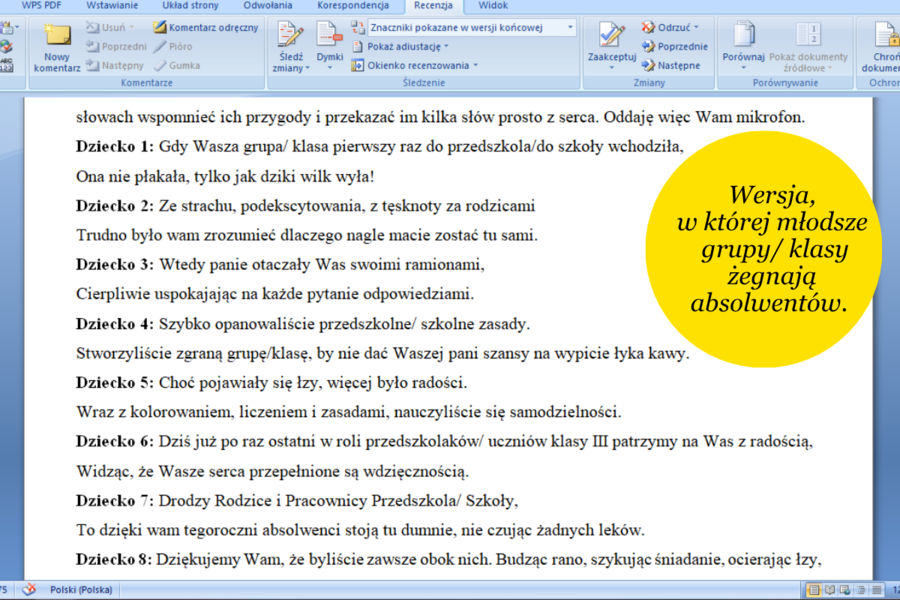
Task: Open the Znaczniki pokazane w wersji końcowej dropdown
Action: coord(465,27)
